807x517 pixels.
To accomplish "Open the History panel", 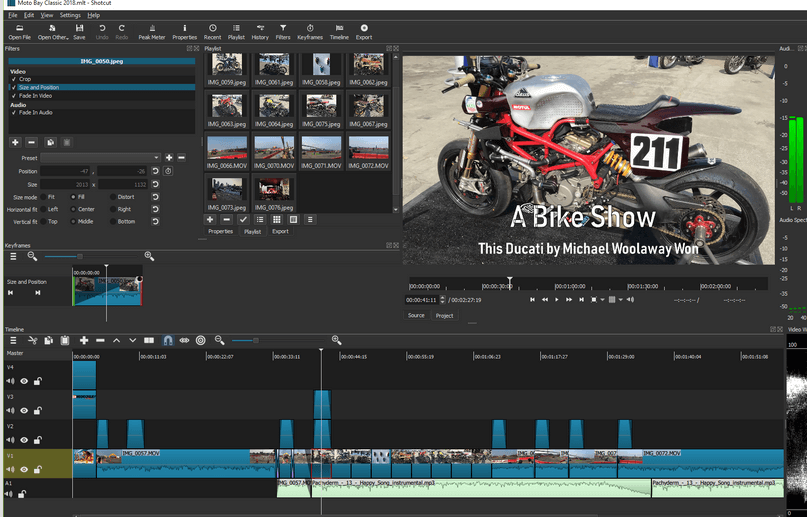I will tap(260, 32).
